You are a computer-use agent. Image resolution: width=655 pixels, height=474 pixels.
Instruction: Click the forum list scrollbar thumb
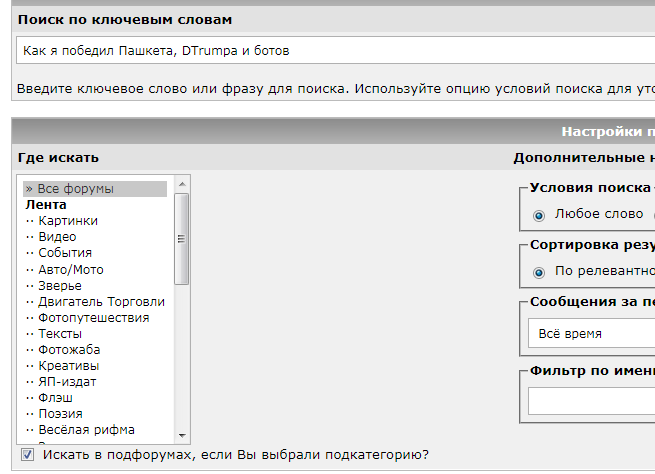[x=181, y=239]
